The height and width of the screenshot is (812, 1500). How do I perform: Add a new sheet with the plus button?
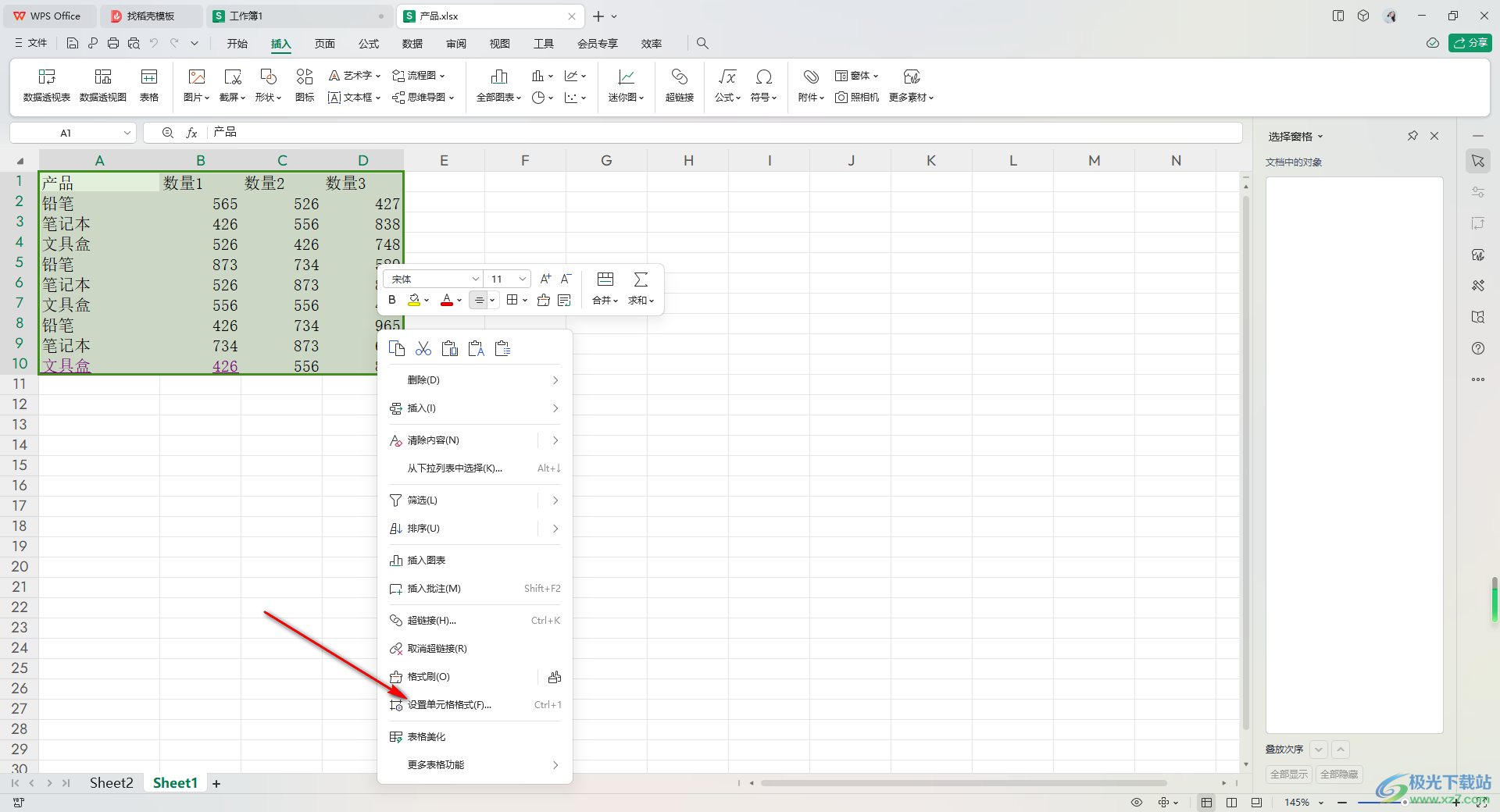pos(216,784)
